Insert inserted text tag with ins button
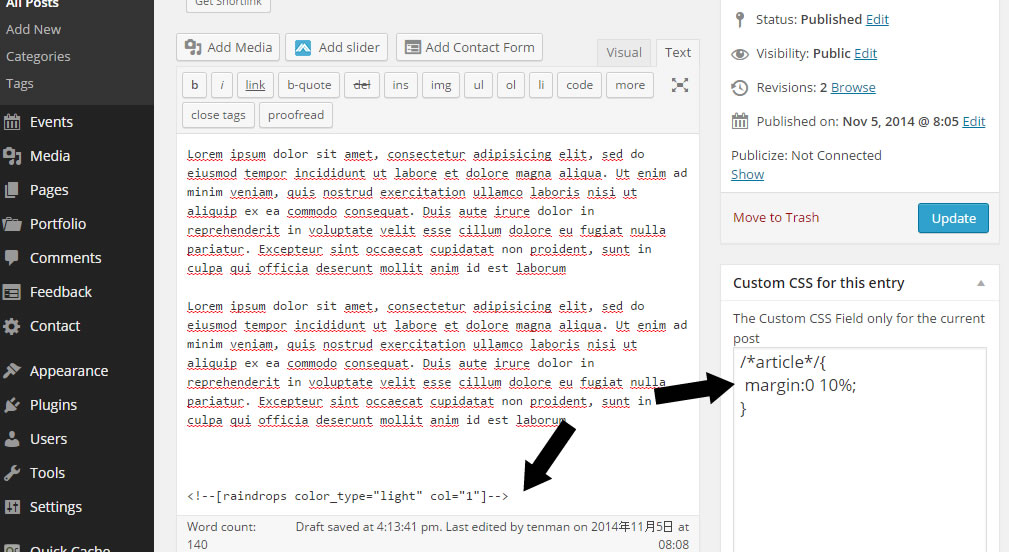Screen dimensions: 1009x552 pos(400,85)
